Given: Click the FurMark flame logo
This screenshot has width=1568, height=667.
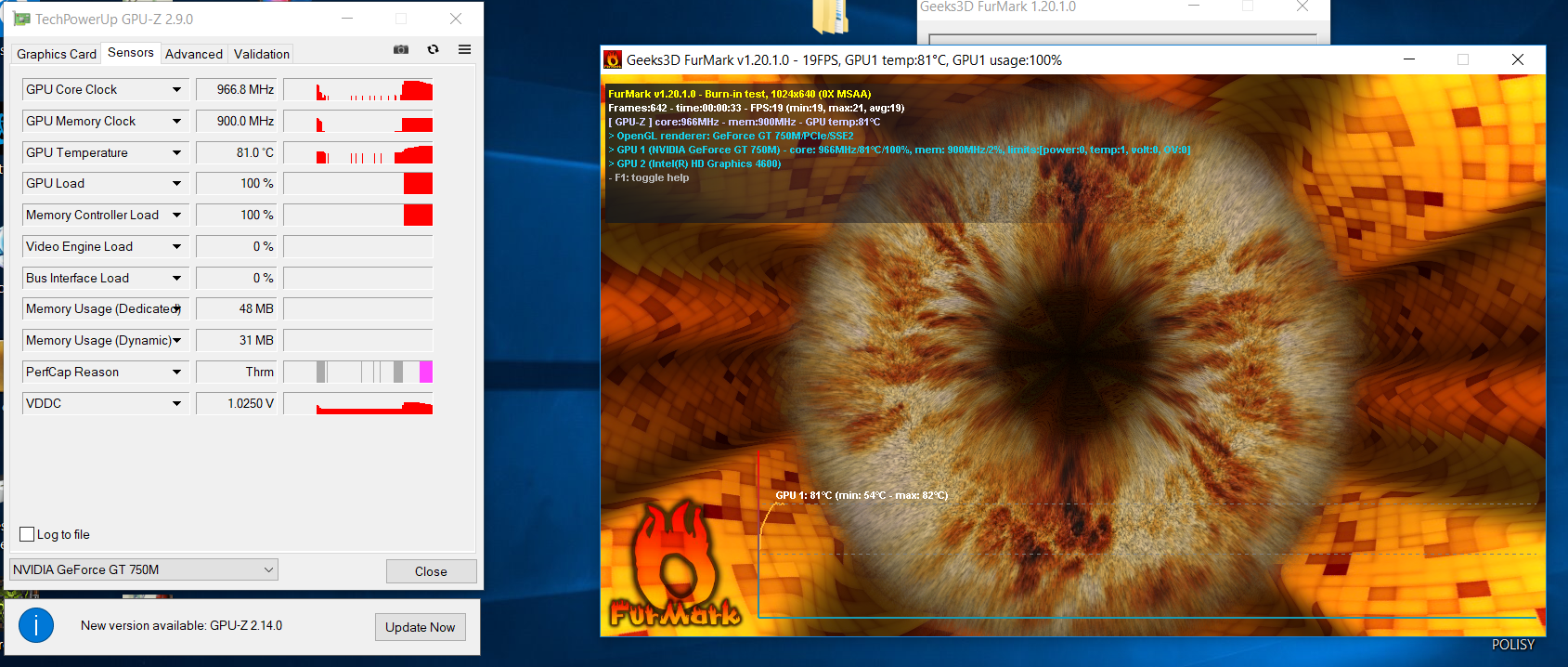Looking at the screenshot, I should click(674, 565).
